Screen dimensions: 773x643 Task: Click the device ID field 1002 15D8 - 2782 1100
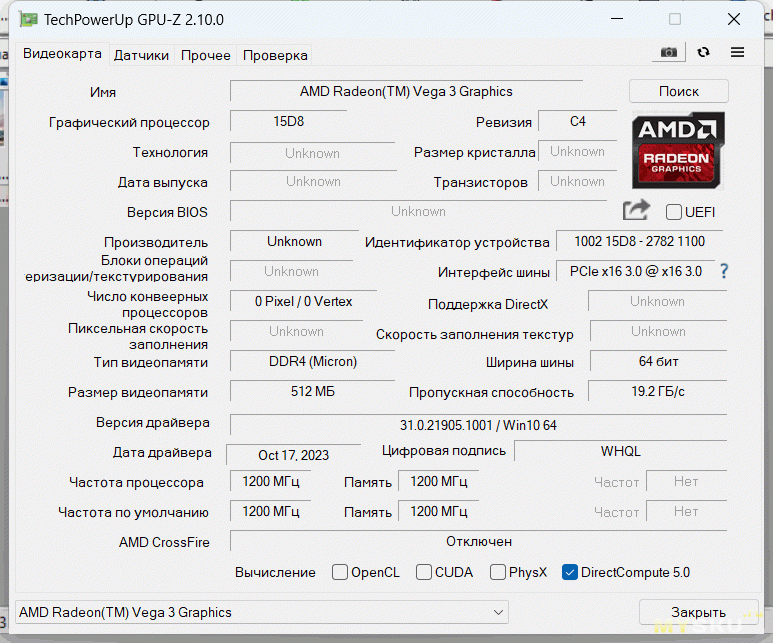(x=639, y=241)
